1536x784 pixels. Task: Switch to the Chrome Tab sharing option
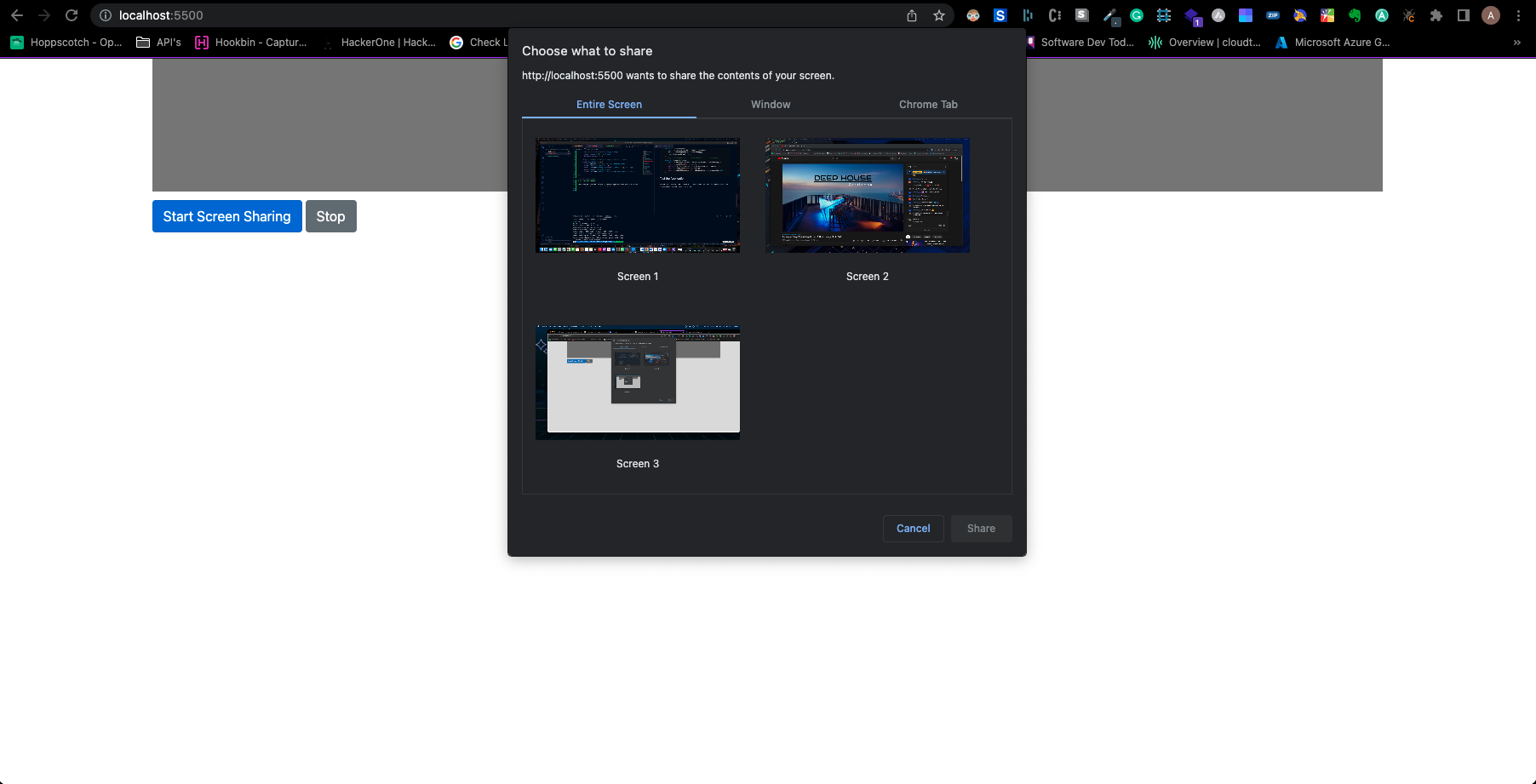[927, 104]
